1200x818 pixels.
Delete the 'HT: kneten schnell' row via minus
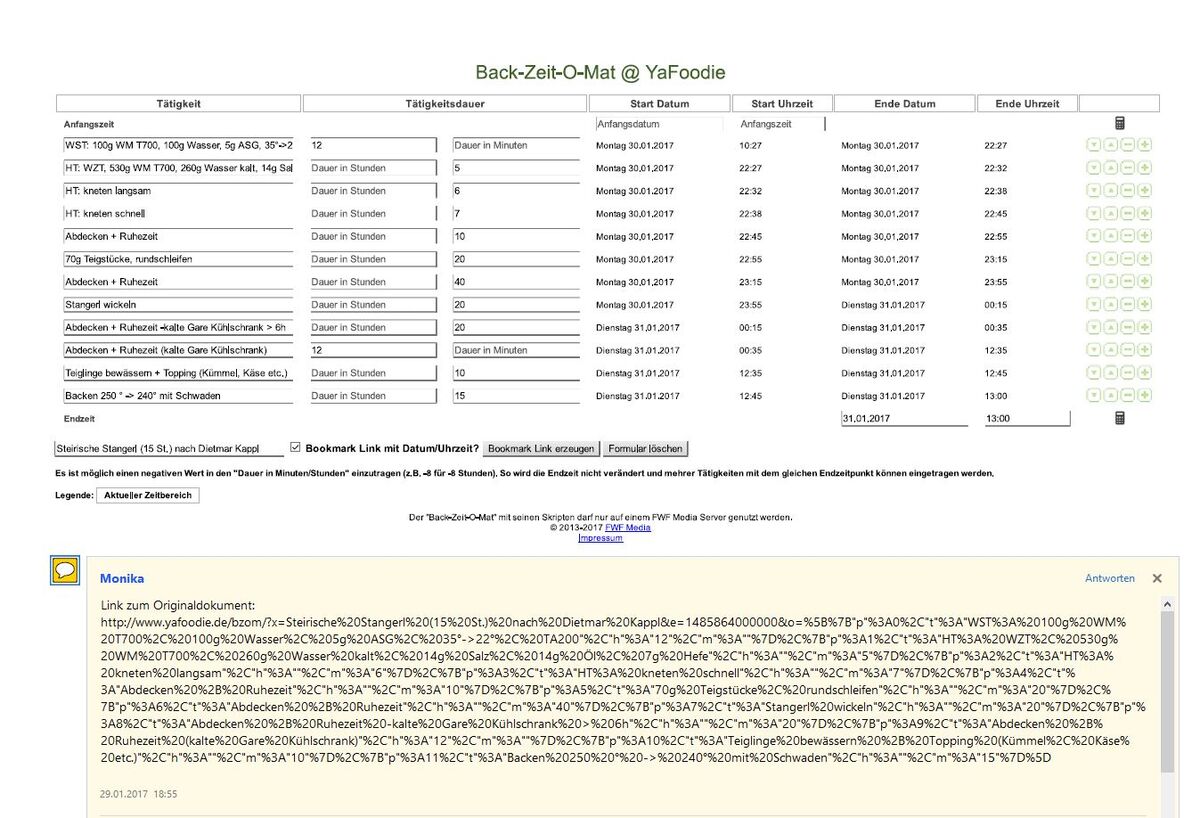click(1127, 214)
